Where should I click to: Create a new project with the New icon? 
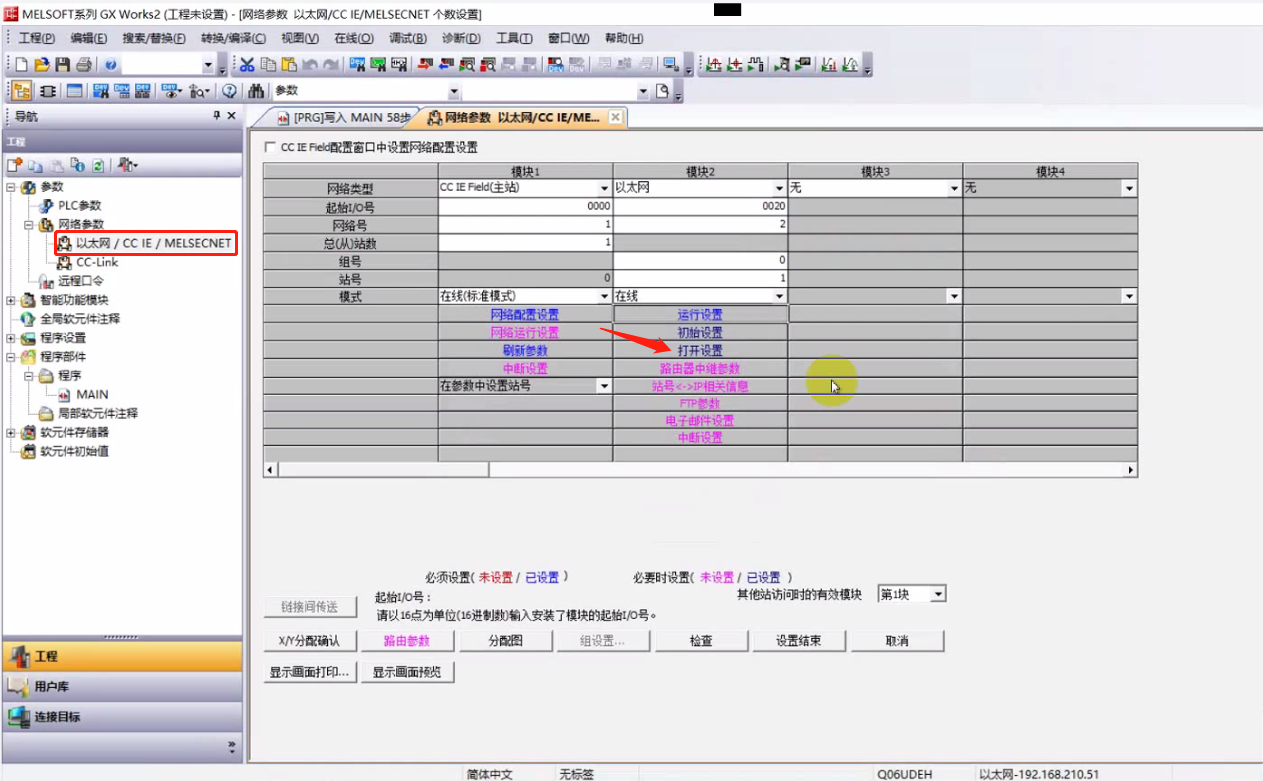[x=22, y=65]
